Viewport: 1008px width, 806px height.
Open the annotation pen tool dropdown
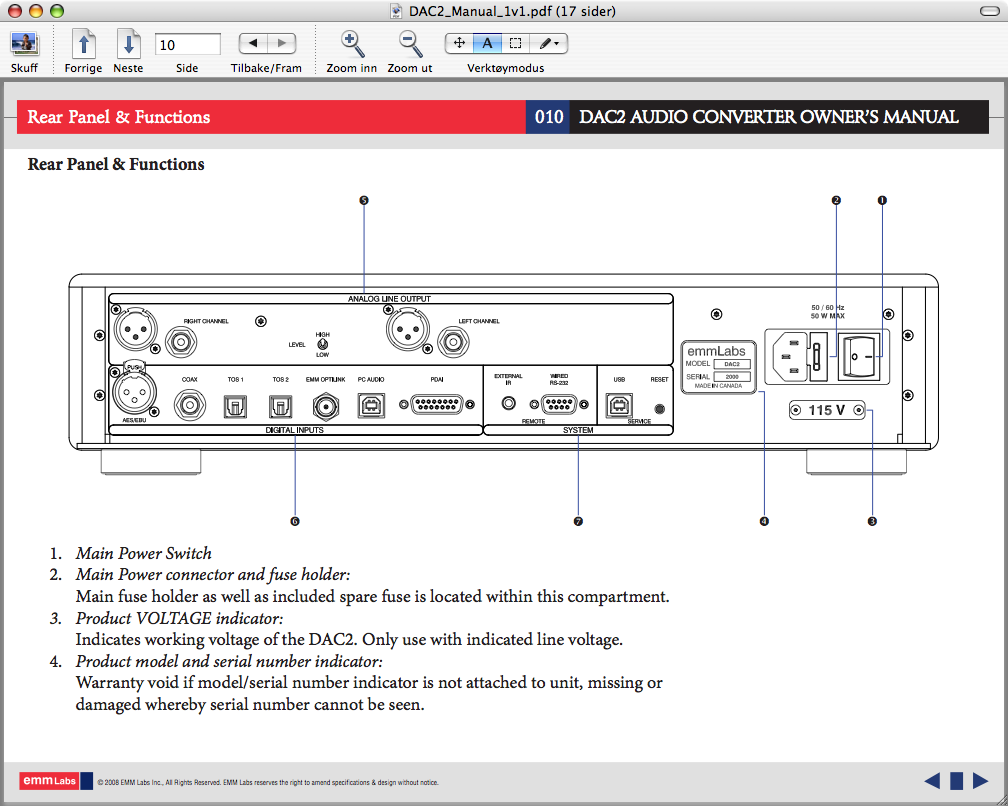click(x=548, y=43)
